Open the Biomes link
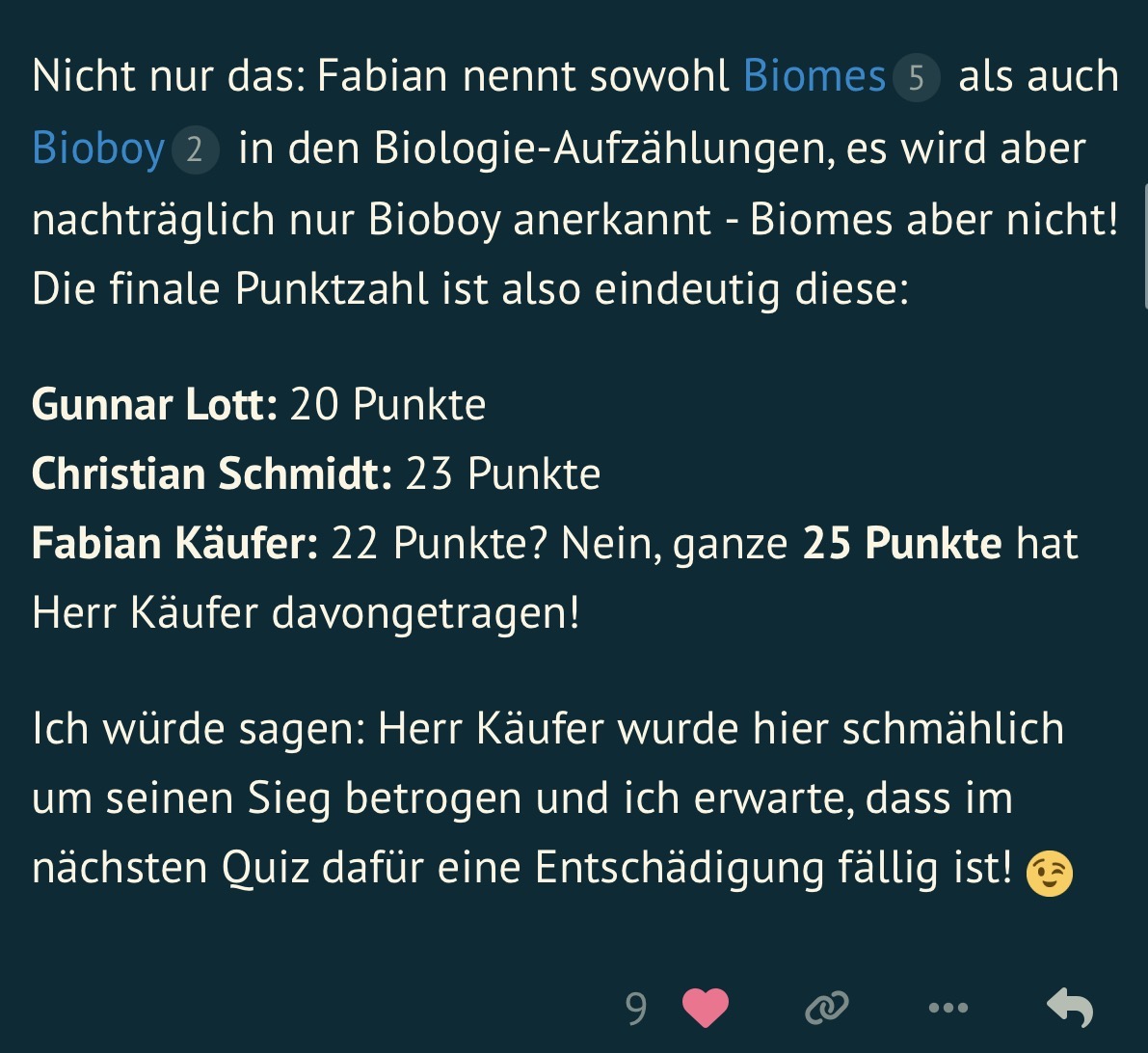This screenshot has height=1053, width=1148. coord(814,77)
